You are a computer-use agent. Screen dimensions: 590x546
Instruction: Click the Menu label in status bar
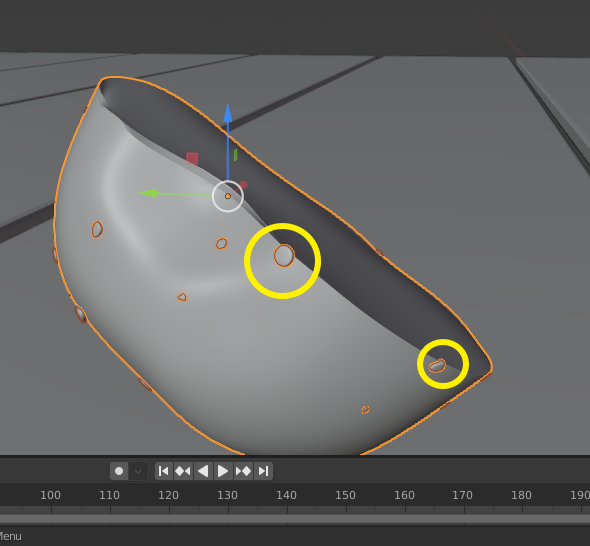click(x=10, y=536)
